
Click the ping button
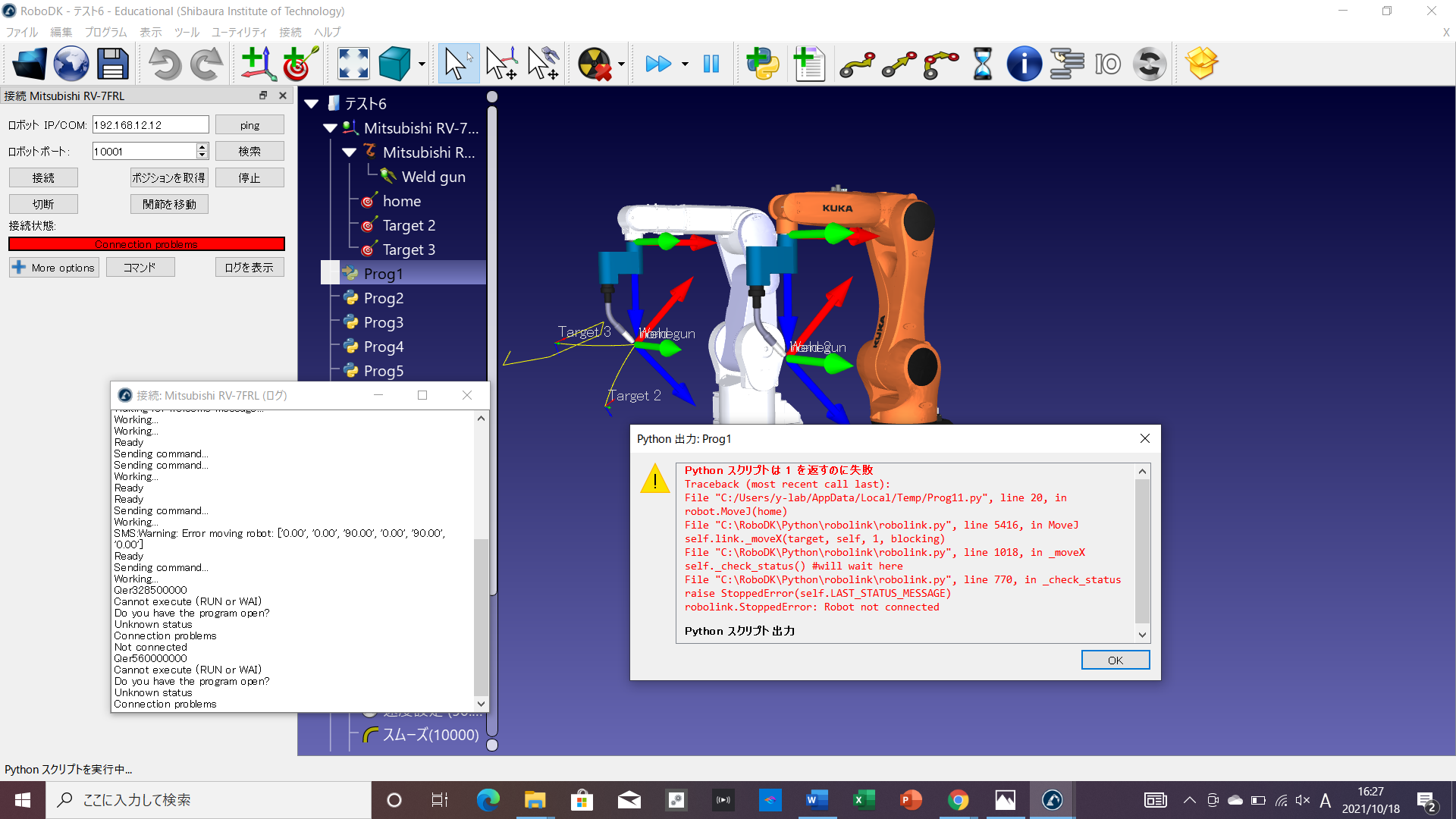coord(249,125)
